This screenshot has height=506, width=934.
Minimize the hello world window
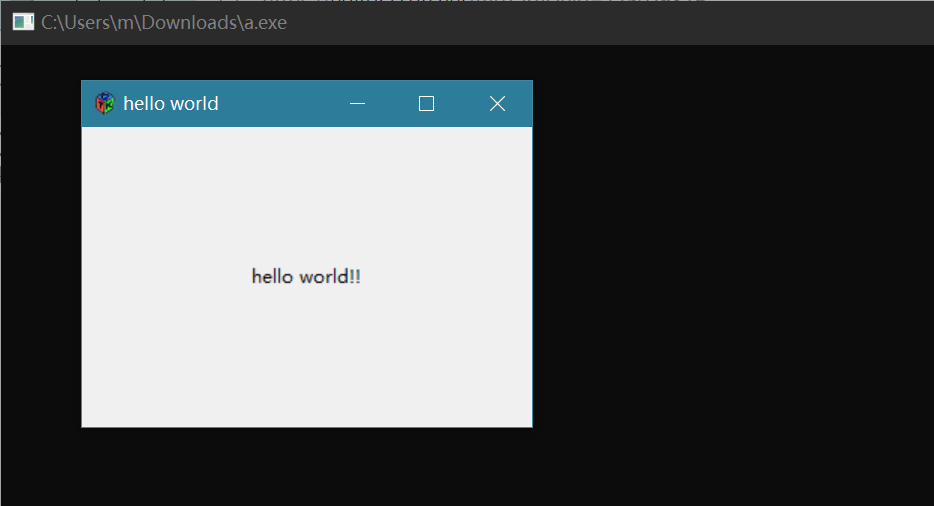(x=357, y=104)
